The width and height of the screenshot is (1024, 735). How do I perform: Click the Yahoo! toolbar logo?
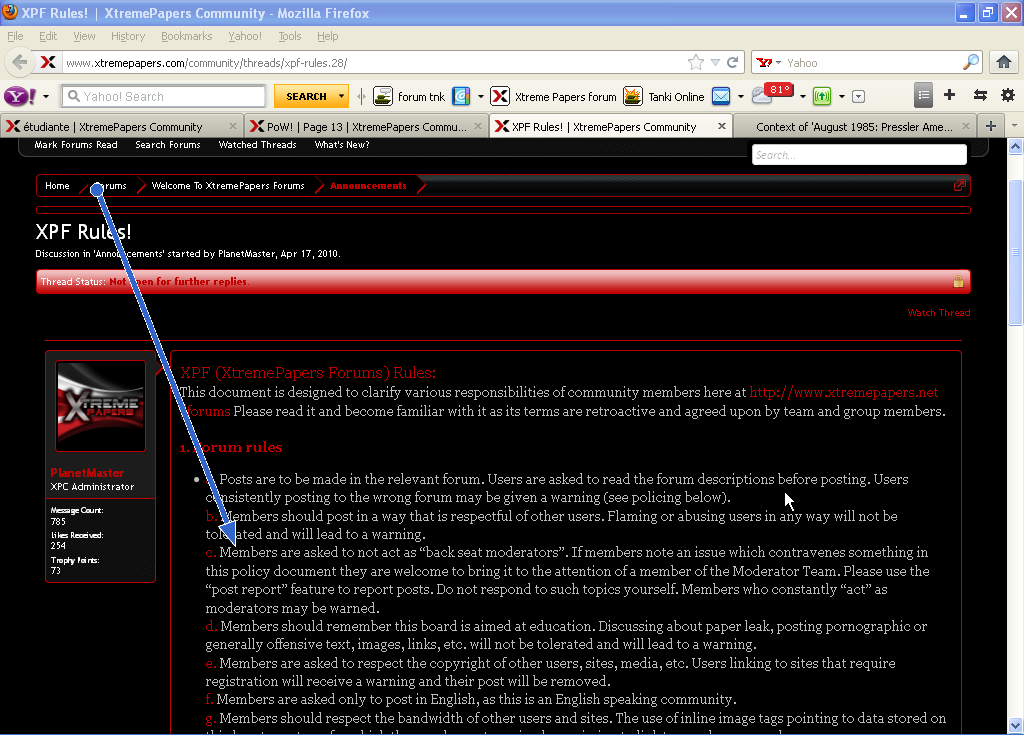pos(20,97)
